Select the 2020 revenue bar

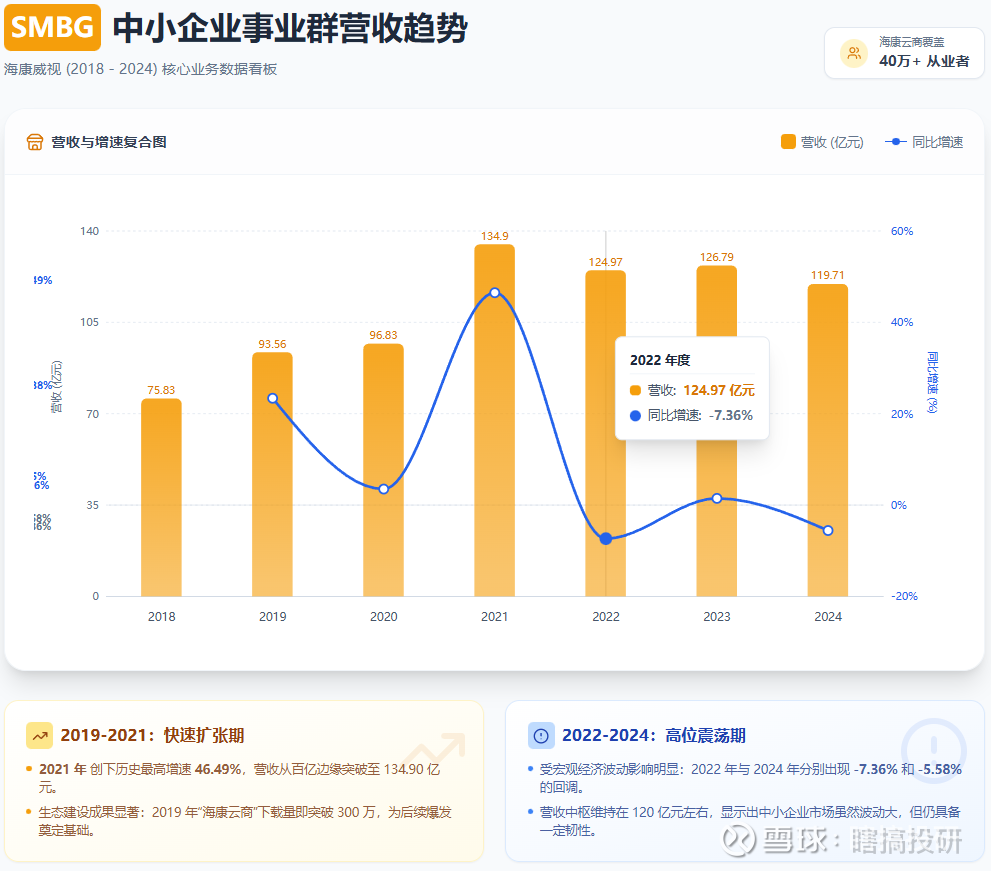pos(384,470)
